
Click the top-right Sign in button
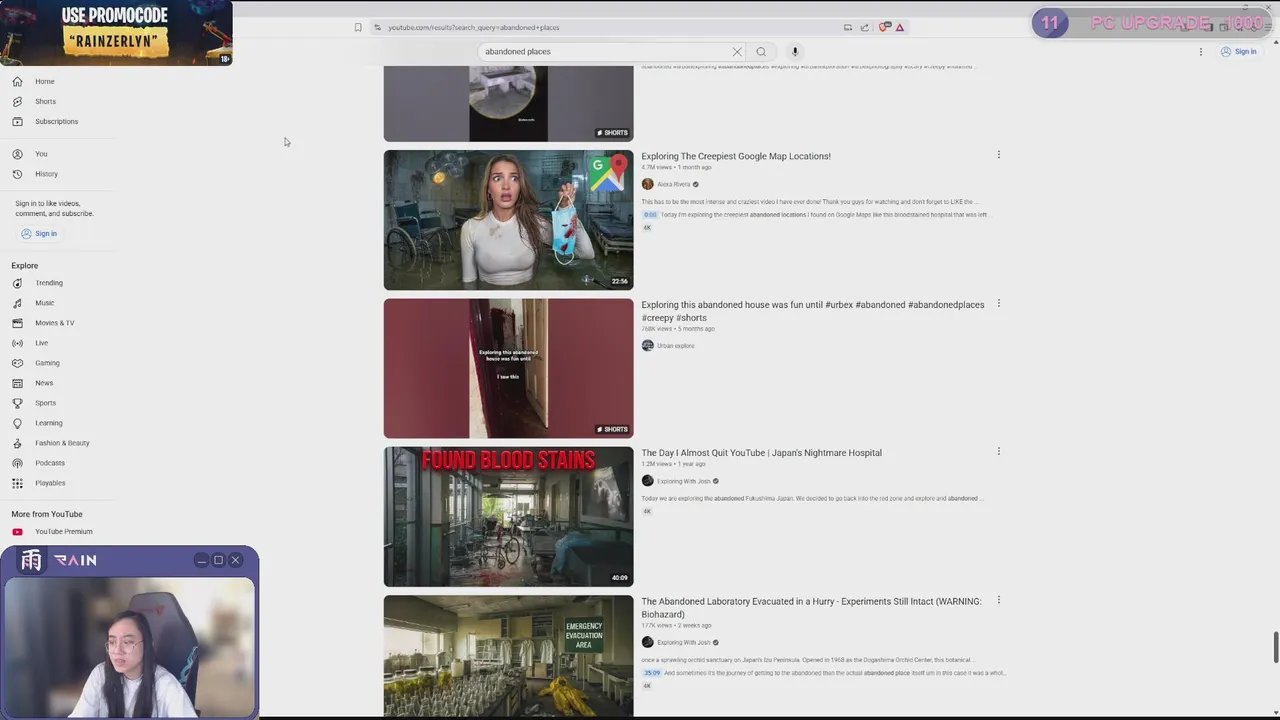coord(1238,52)
